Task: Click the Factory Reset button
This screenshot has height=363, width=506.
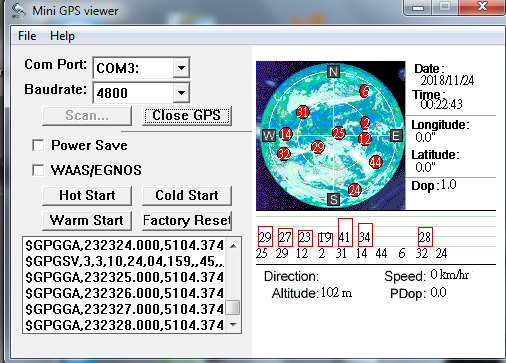Action: click(187, 220)
